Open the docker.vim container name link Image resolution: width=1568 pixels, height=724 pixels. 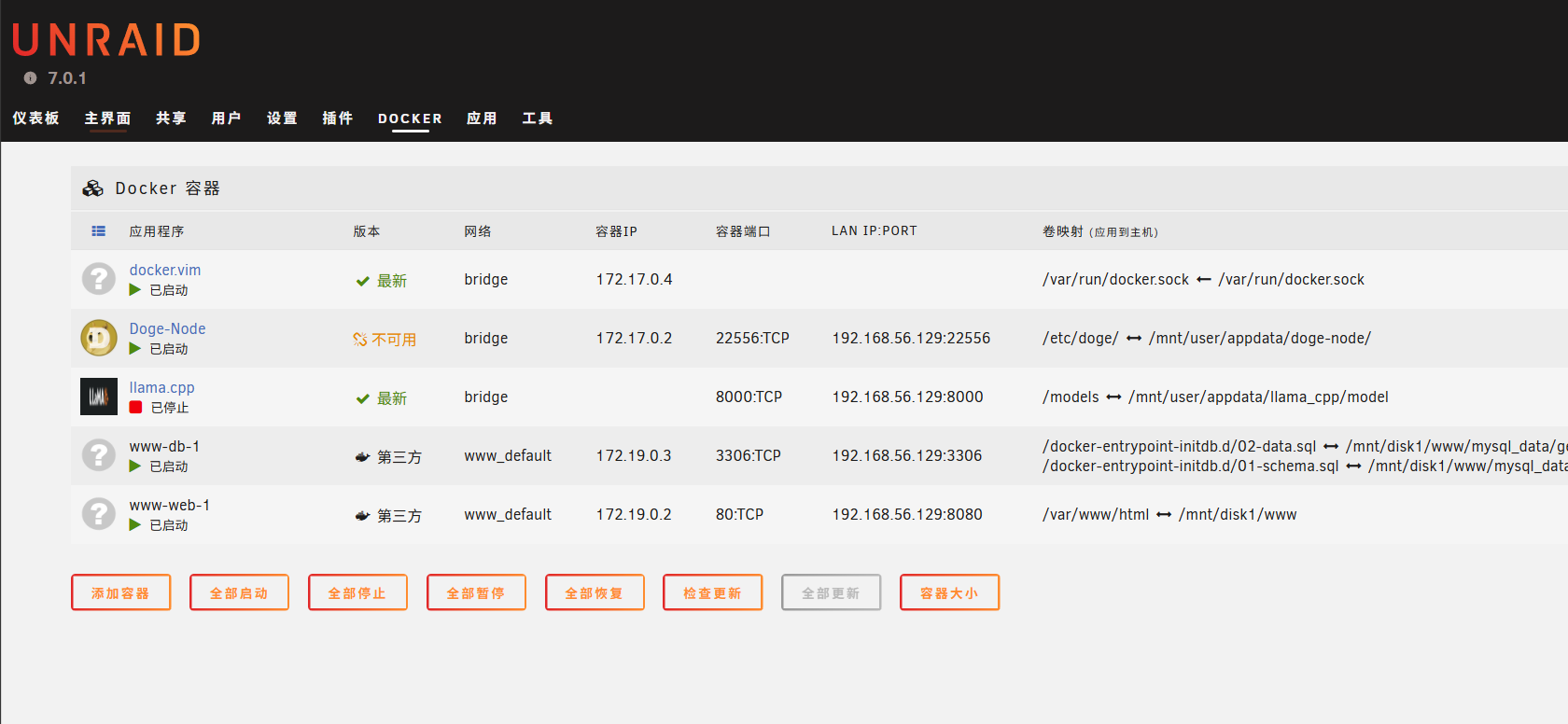coord(165,270)
